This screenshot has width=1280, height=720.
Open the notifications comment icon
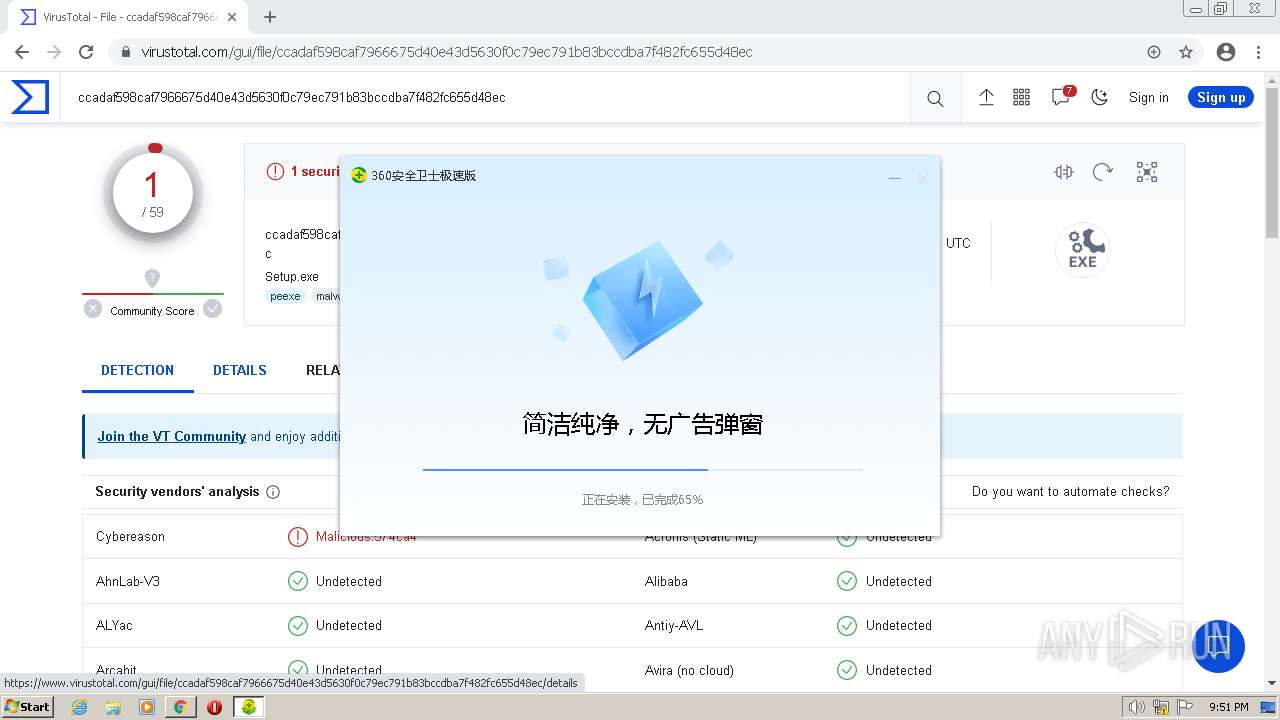click(x=1061, y=96)
